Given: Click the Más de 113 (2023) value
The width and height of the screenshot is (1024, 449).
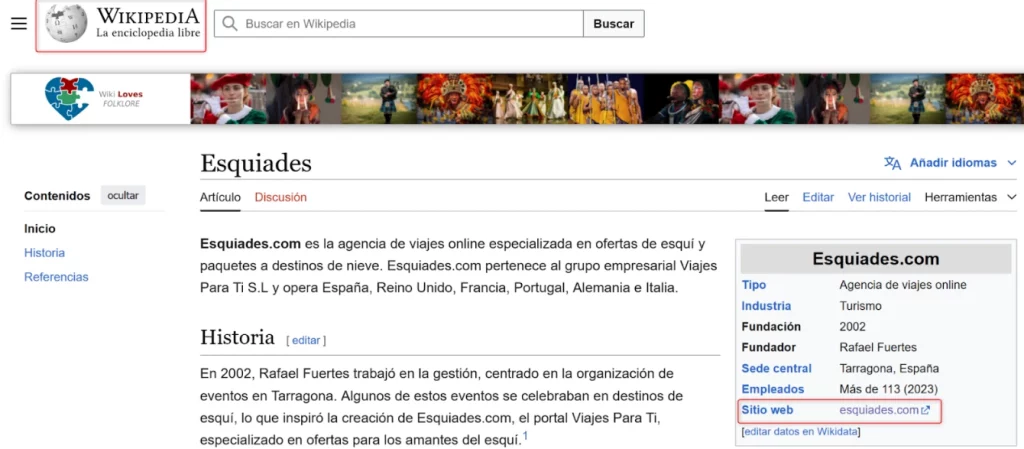Looking at the screenshot, I should point(887,390).
